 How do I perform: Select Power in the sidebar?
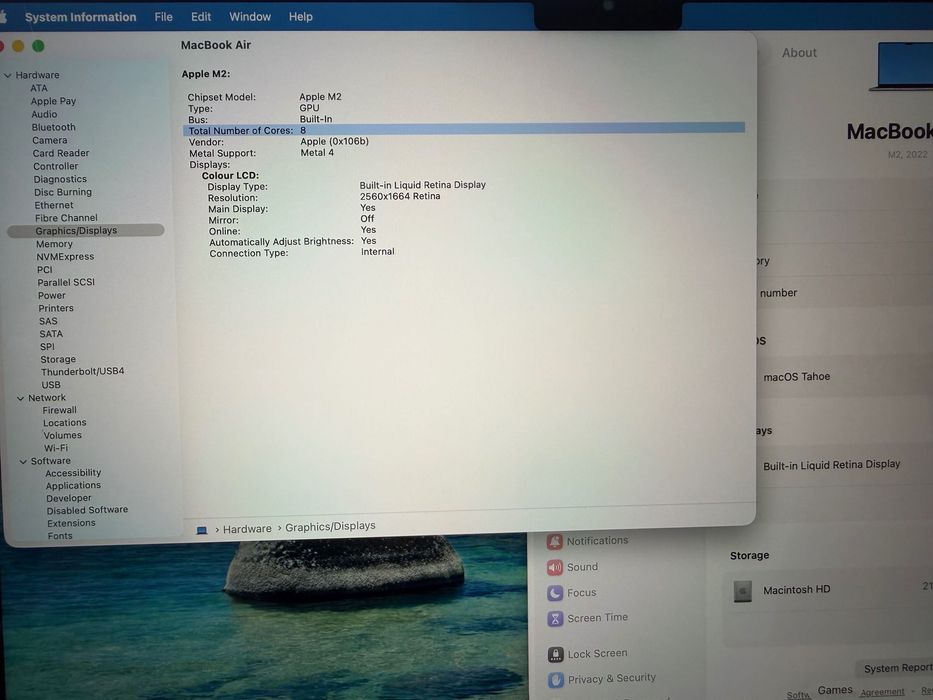(52, 295)
